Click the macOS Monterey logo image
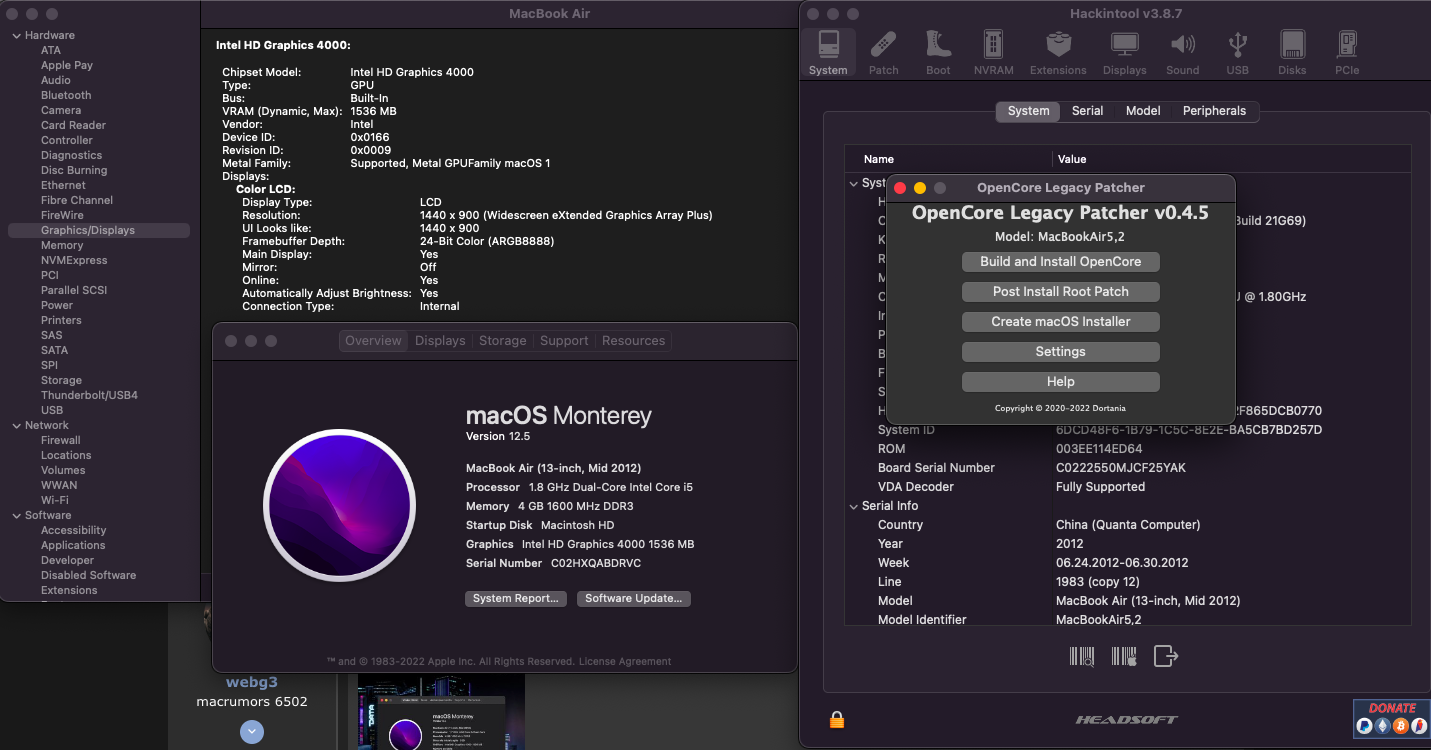The width and height of the screenshot is (1431, 750). click(339, 505)
